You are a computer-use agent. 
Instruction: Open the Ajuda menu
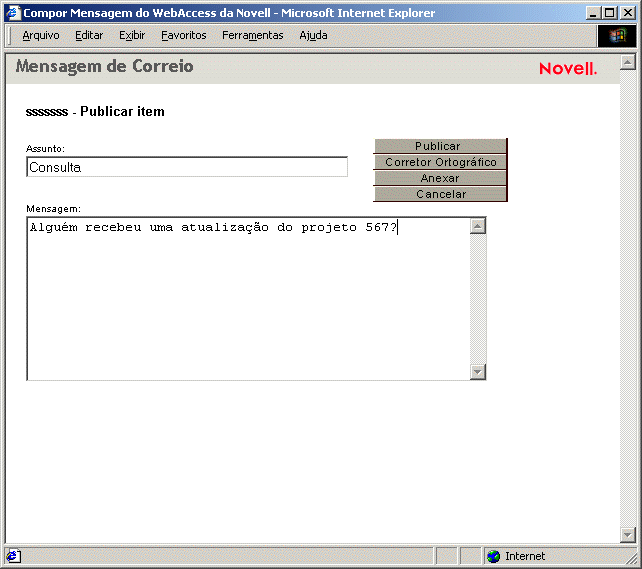[313, 36]
